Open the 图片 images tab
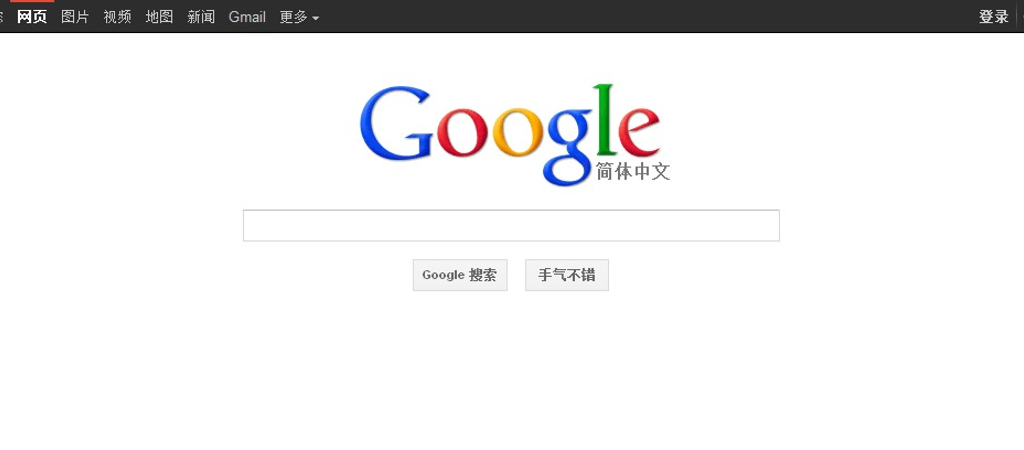The height and width of the screenshot is (450, 1024). [x=74, y=17]
